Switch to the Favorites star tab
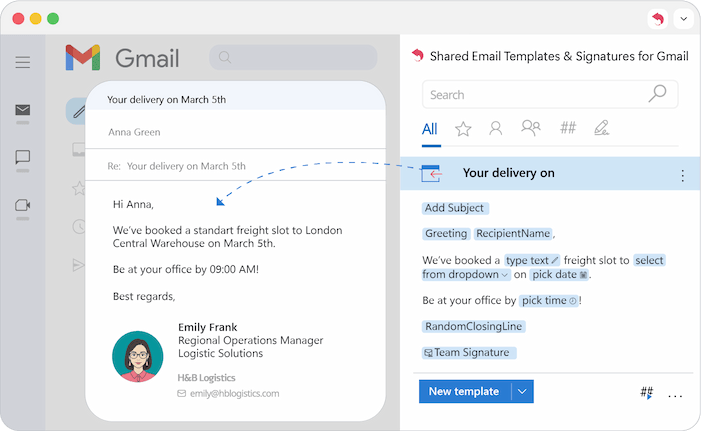This screenshot has height=431, width=701. [463, 129]
